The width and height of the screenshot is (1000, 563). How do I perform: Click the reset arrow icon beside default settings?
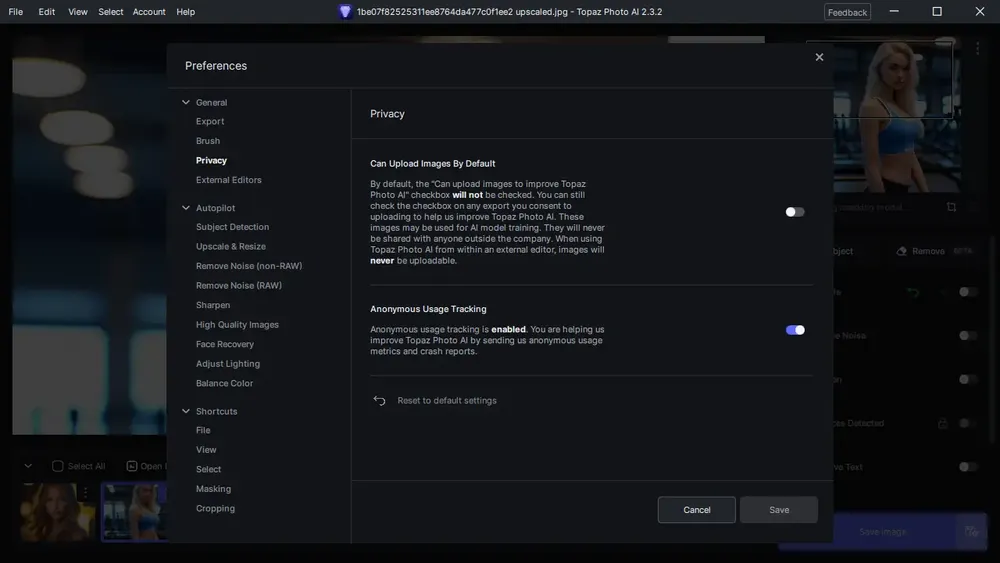click(379, 400)
